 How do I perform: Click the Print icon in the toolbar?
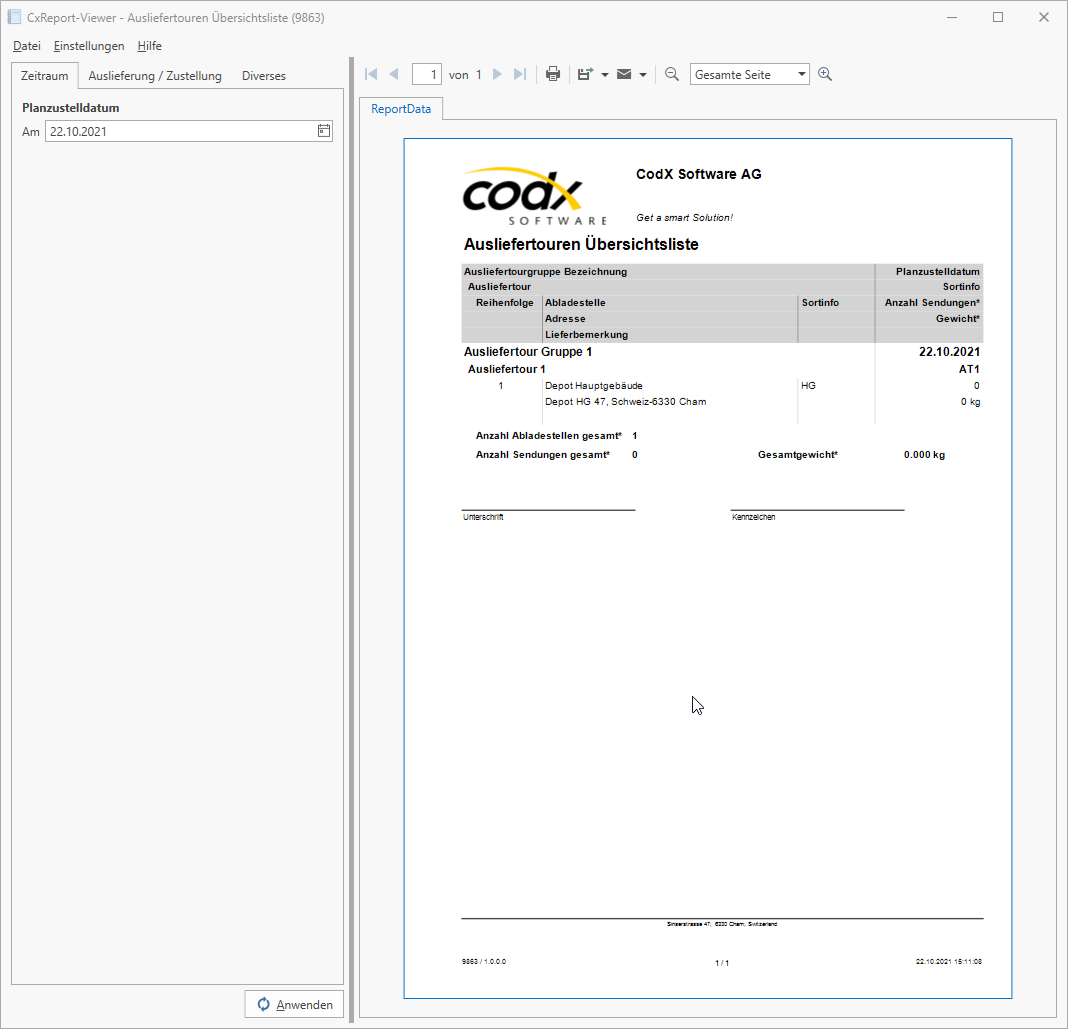click(x=553, y=73)
